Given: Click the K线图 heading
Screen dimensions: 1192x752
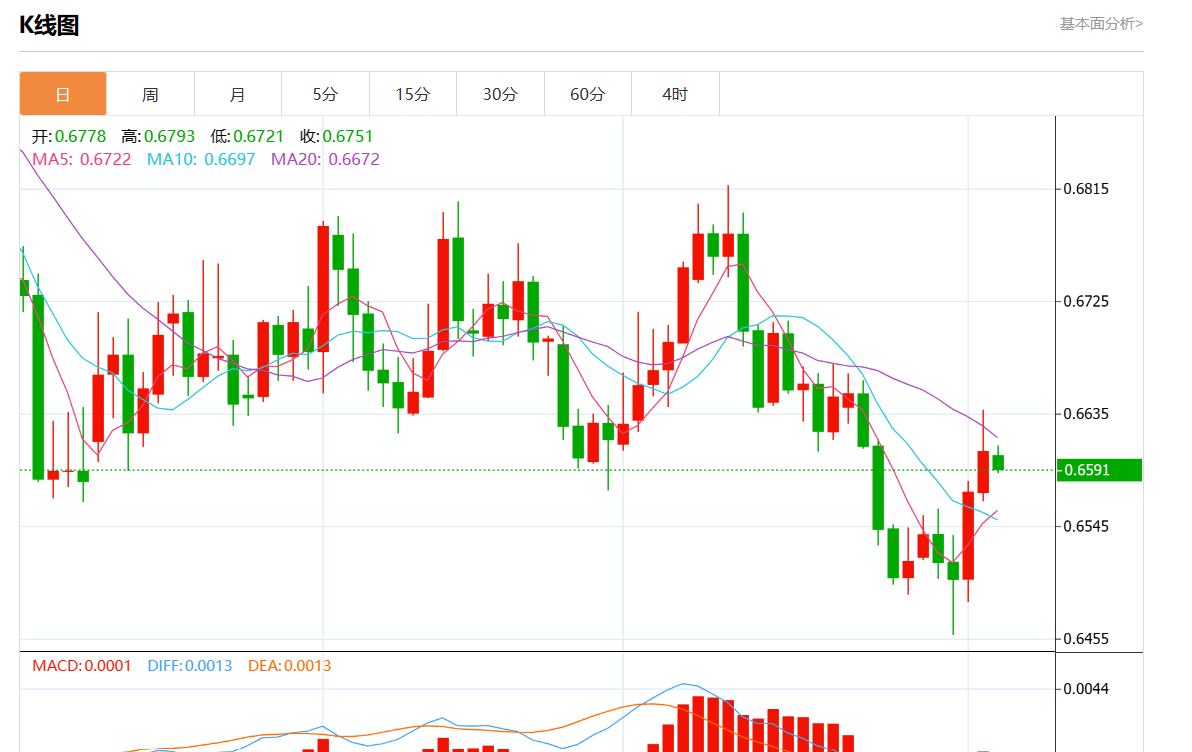Looking at the screenshot, I should (x=49, y=25).
